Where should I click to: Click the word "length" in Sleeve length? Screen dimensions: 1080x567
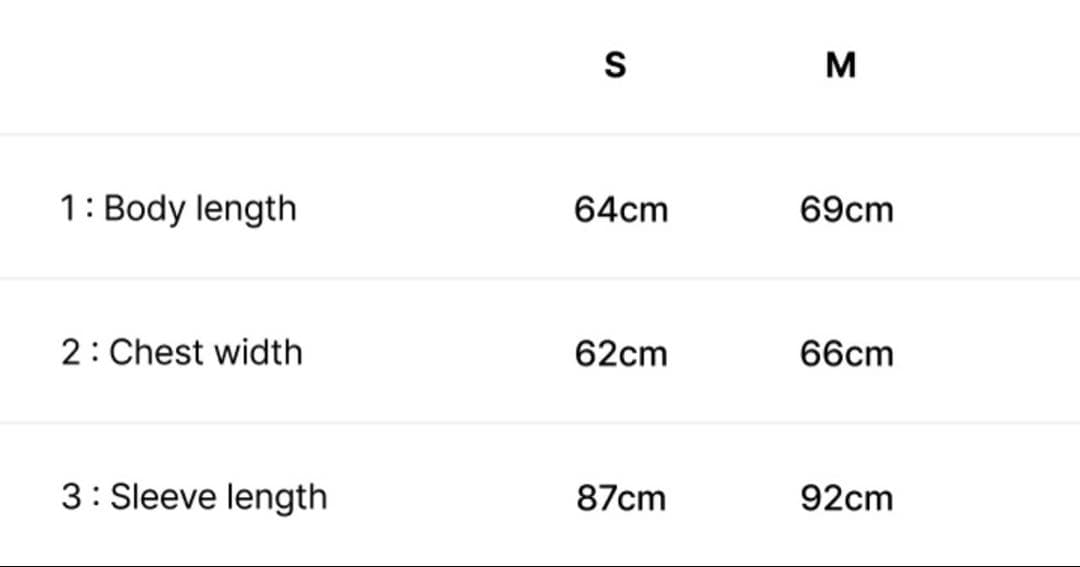click(x=275, y=498)
